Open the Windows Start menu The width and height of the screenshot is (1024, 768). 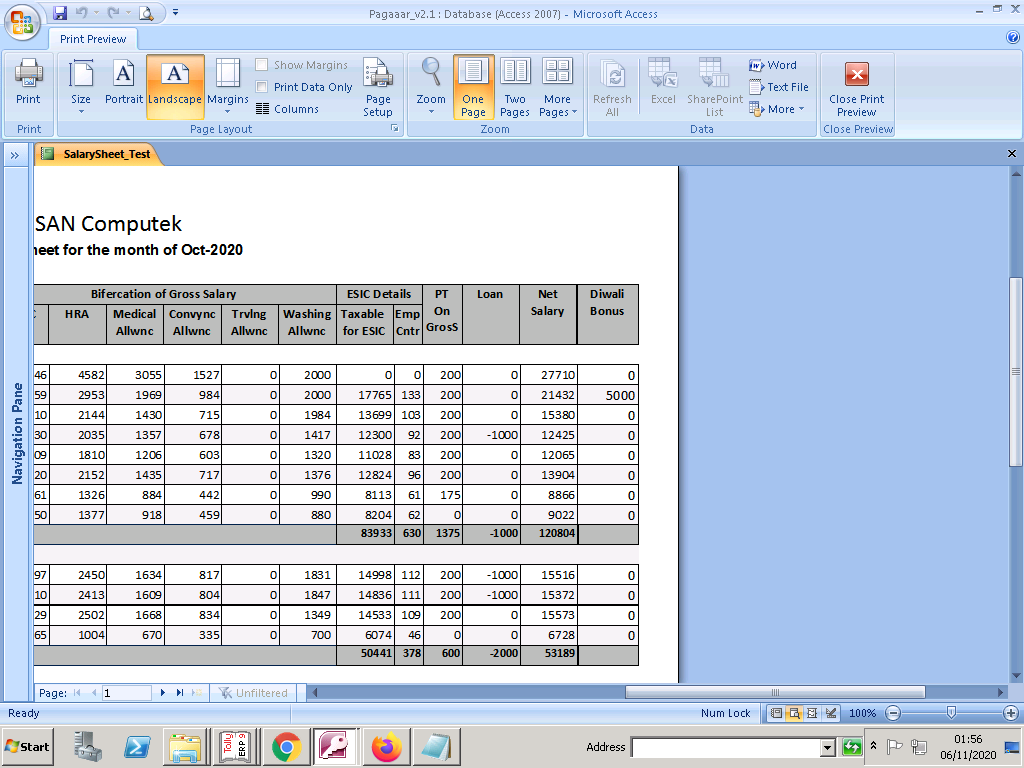coord(27,746)
